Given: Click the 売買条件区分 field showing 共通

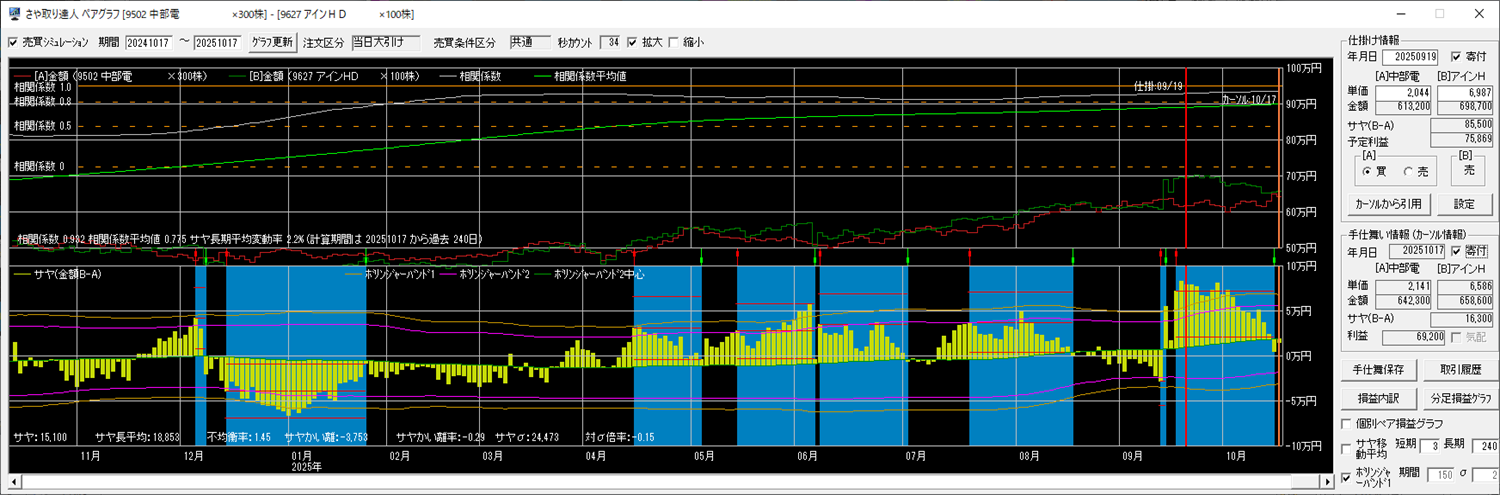Looking at the screenshot, I should pyautogui.click(x=529, y=43).
